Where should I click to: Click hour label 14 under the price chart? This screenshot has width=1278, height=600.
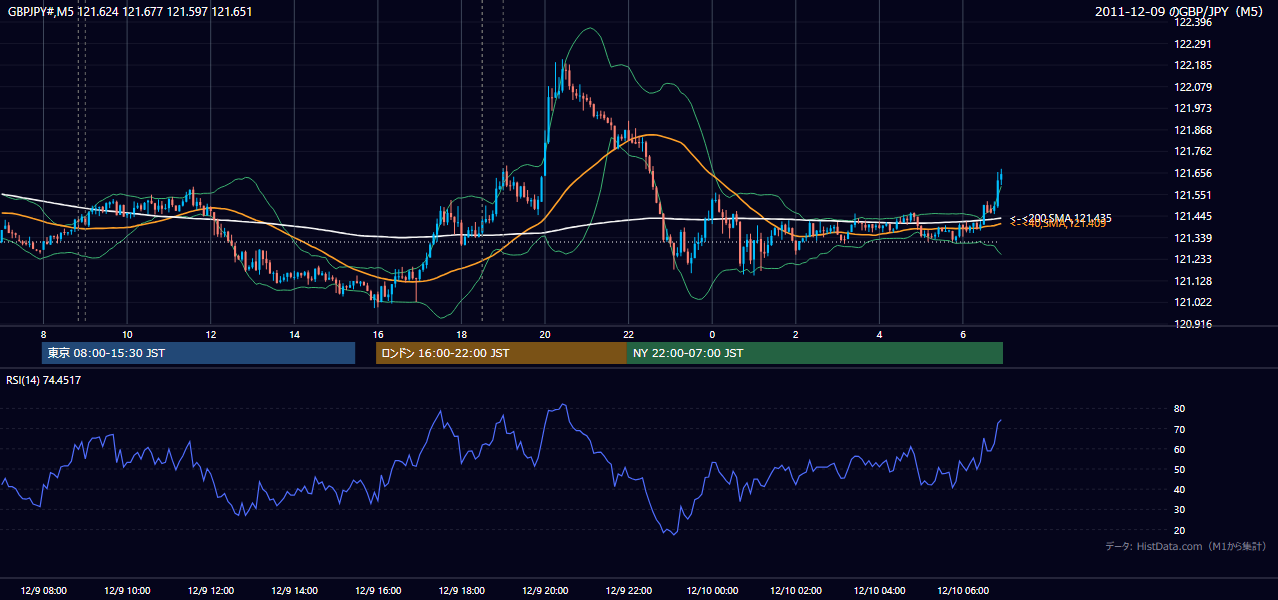click(294, 334)
